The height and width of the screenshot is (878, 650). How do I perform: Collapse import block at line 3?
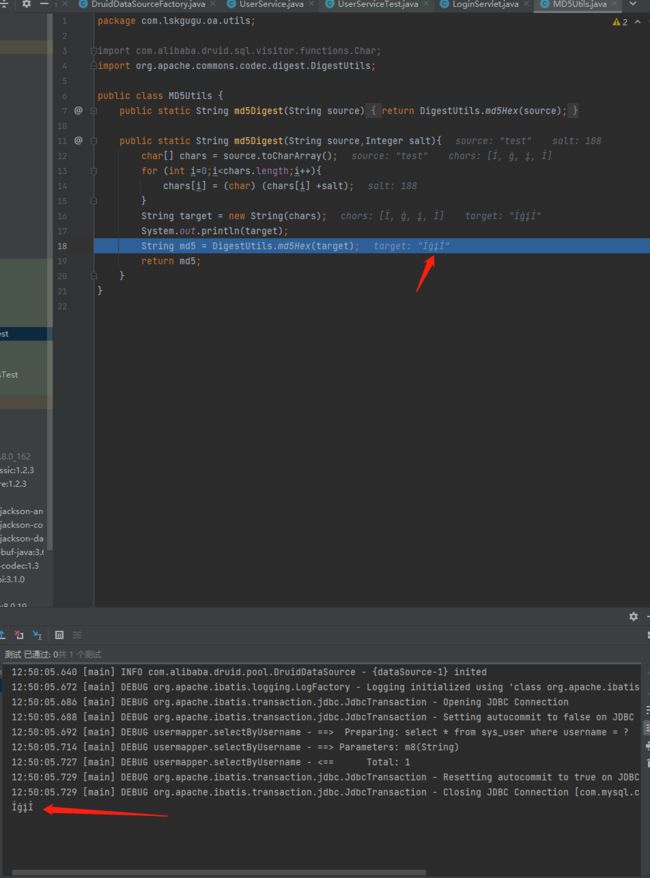(93, 51)
